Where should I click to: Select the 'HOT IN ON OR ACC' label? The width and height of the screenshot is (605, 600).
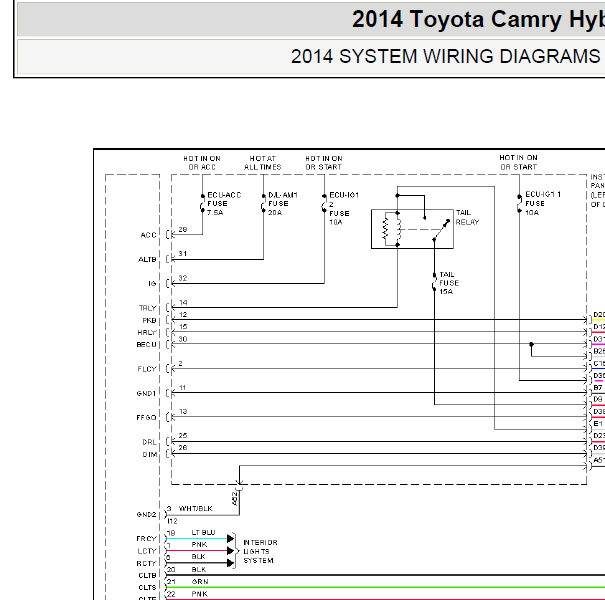coord(202,163)
